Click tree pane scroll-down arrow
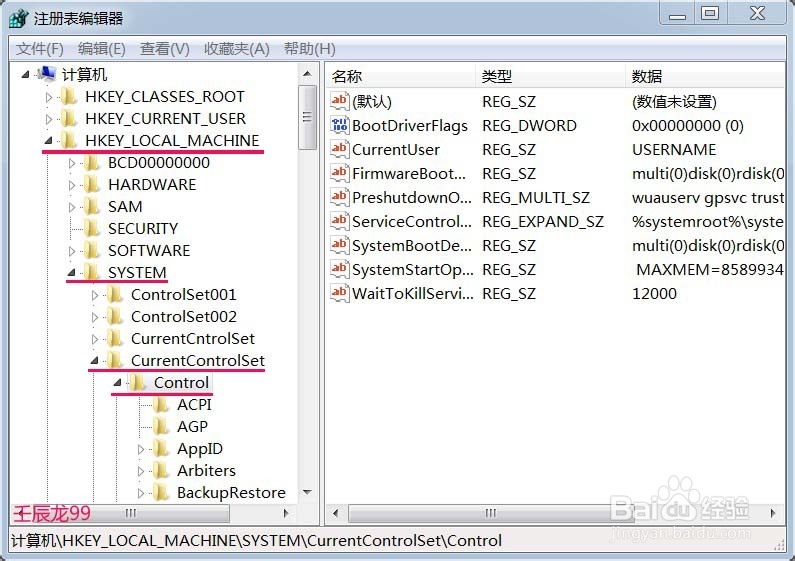Image resolution: width=795 pixels, height=561 pixels. tap(307, 492)
